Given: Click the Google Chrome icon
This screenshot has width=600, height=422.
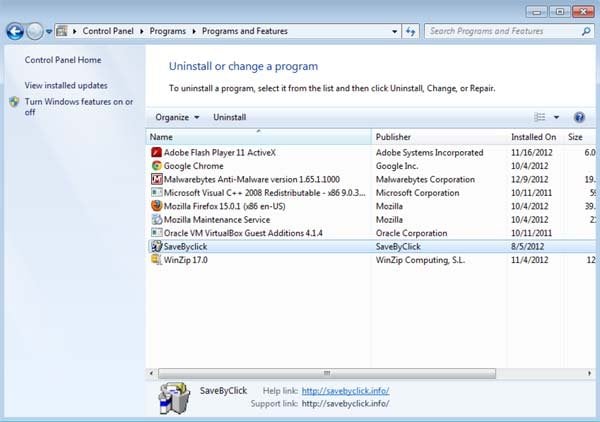Looking at the screenshot, I should [x=156, y=166].
